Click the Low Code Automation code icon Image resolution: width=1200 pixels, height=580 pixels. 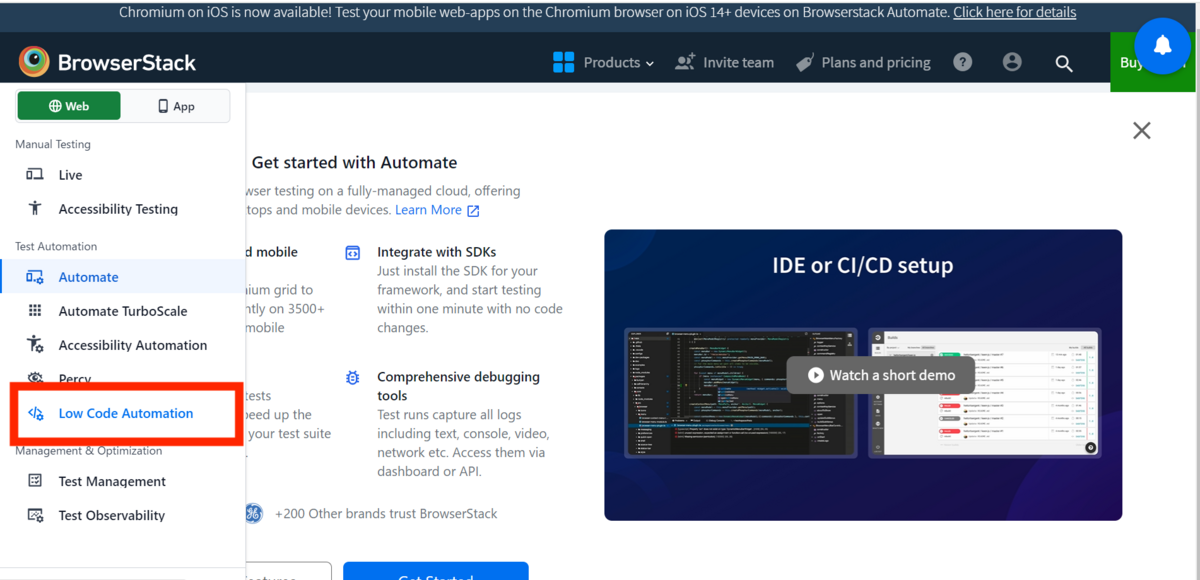35,413
